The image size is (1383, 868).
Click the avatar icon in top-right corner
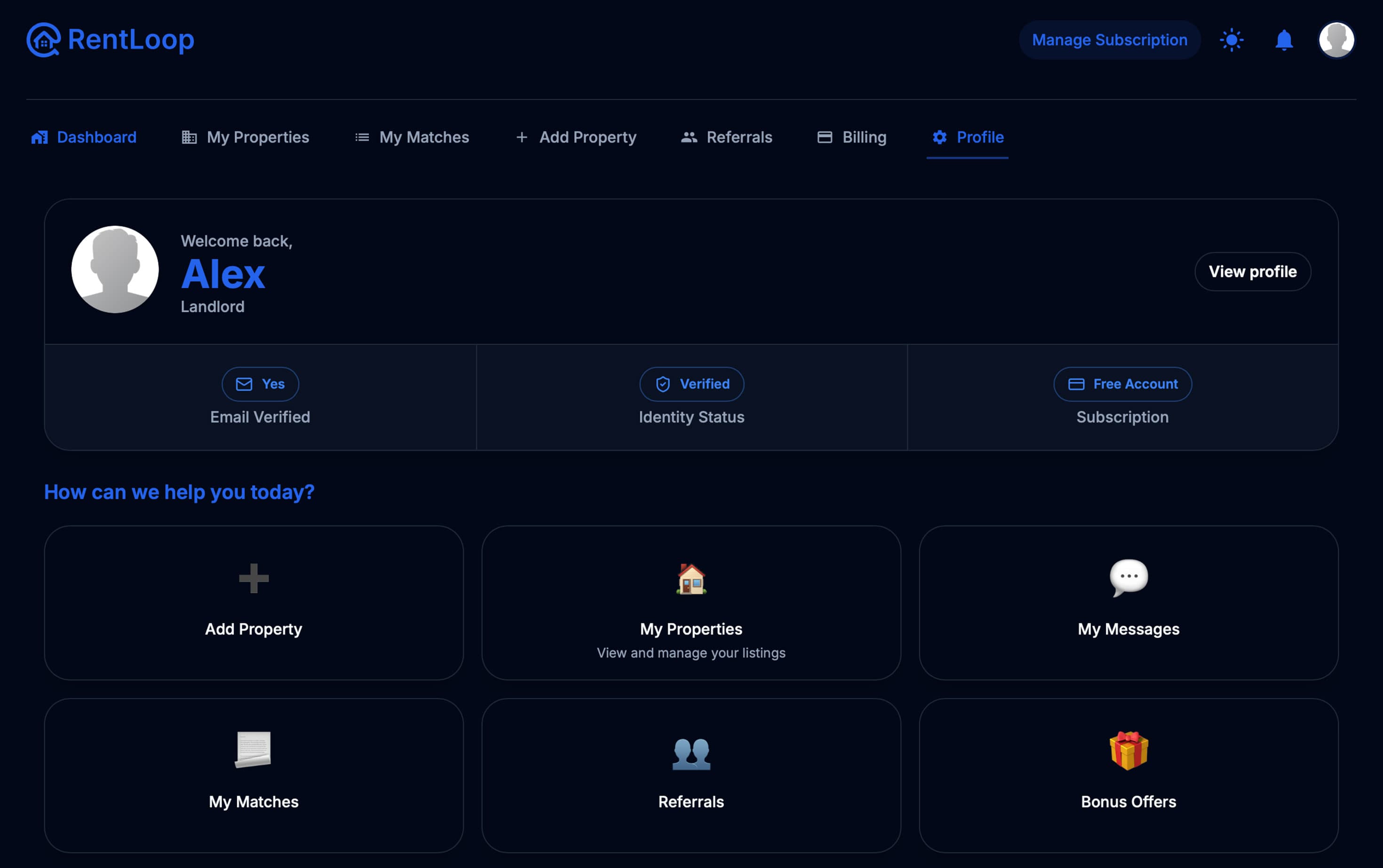[x=1336, y=39]
